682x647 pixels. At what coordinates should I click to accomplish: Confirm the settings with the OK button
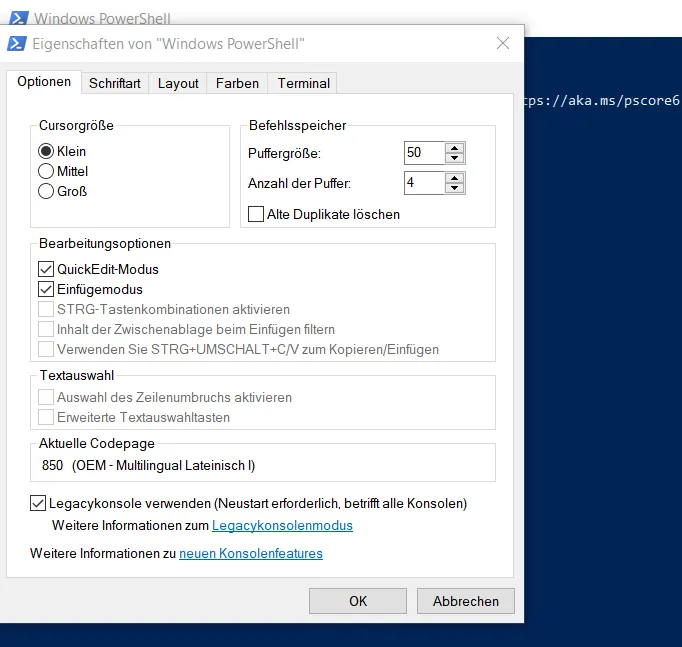[358, 601]
